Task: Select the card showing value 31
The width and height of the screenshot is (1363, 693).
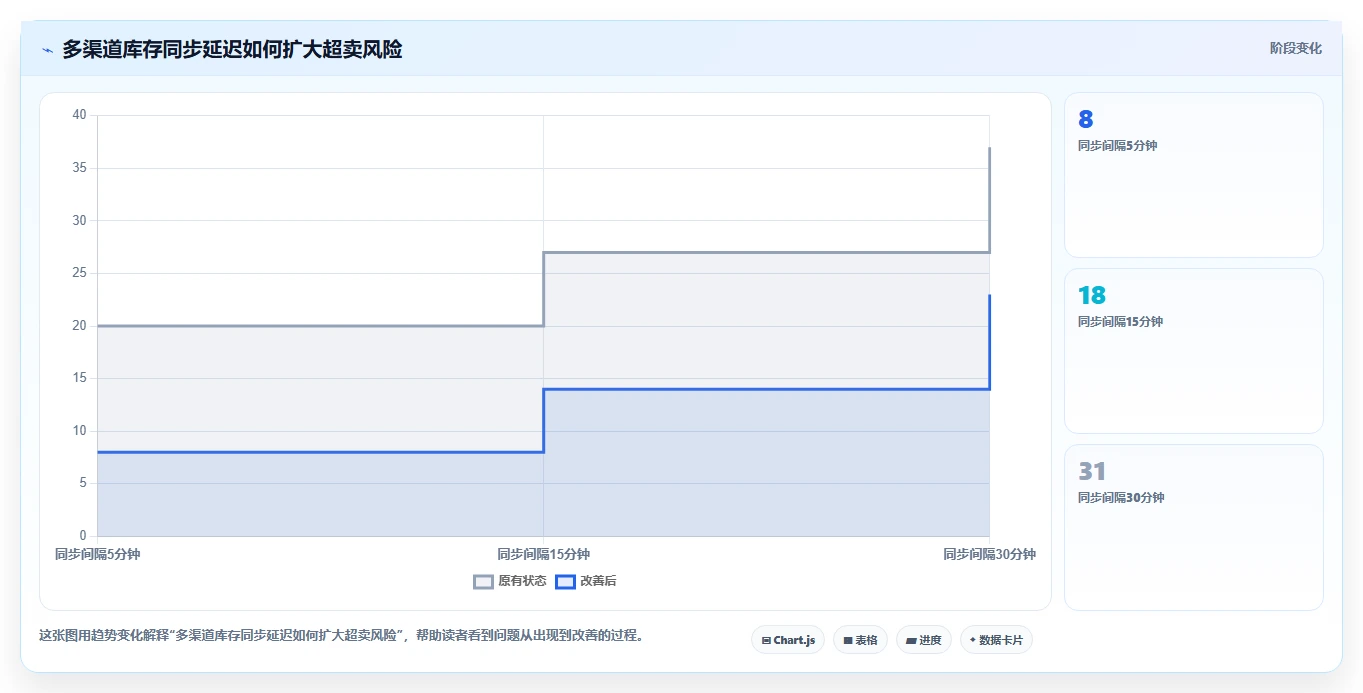Action: 1194,527
